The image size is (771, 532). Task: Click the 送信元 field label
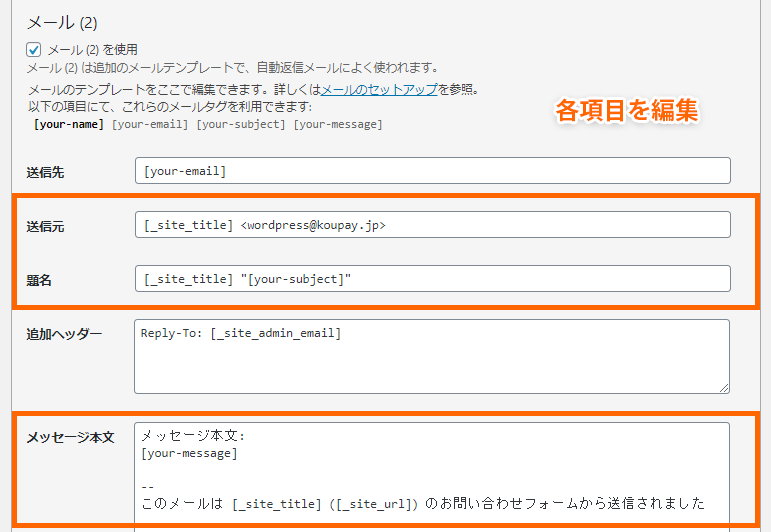tap(45, 227)
